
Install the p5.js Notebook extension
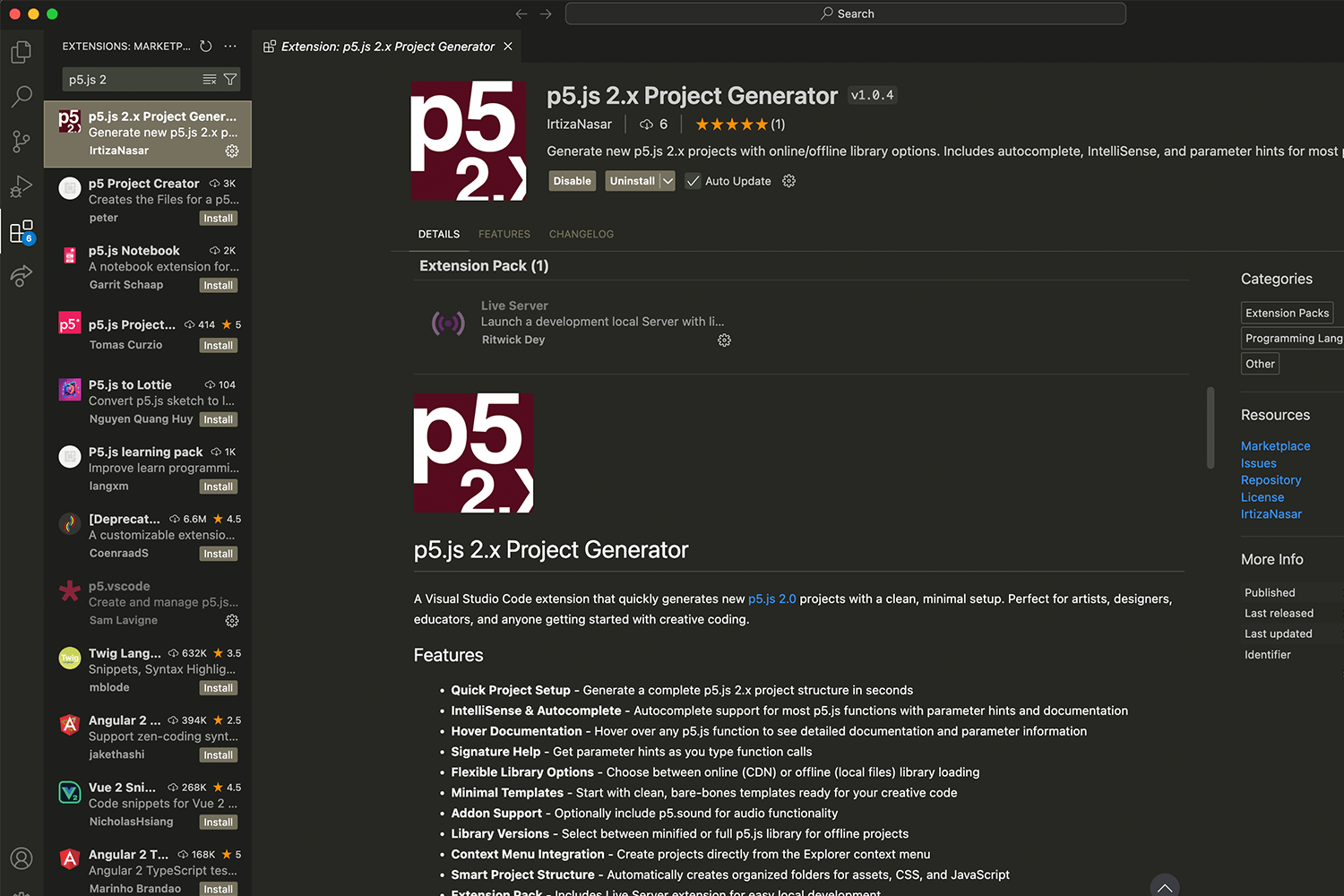[218, 284]
